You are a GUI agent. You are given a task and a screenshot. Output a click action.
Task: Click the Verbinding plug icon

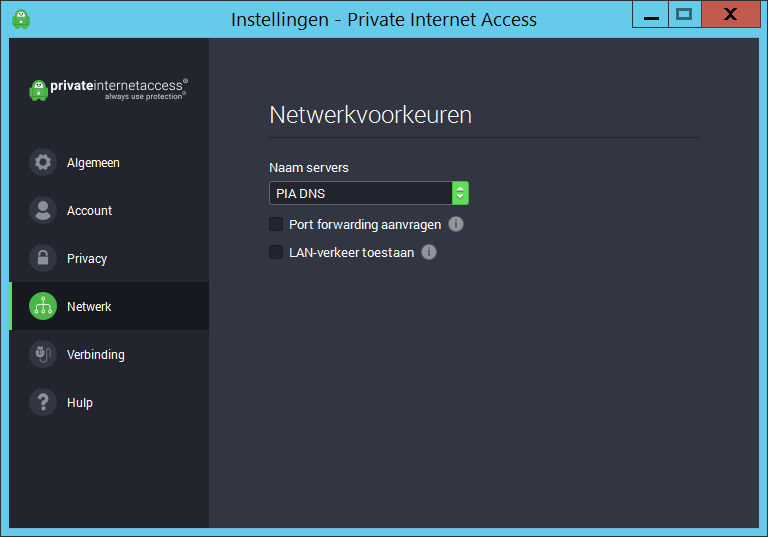[x=43, y=354]
